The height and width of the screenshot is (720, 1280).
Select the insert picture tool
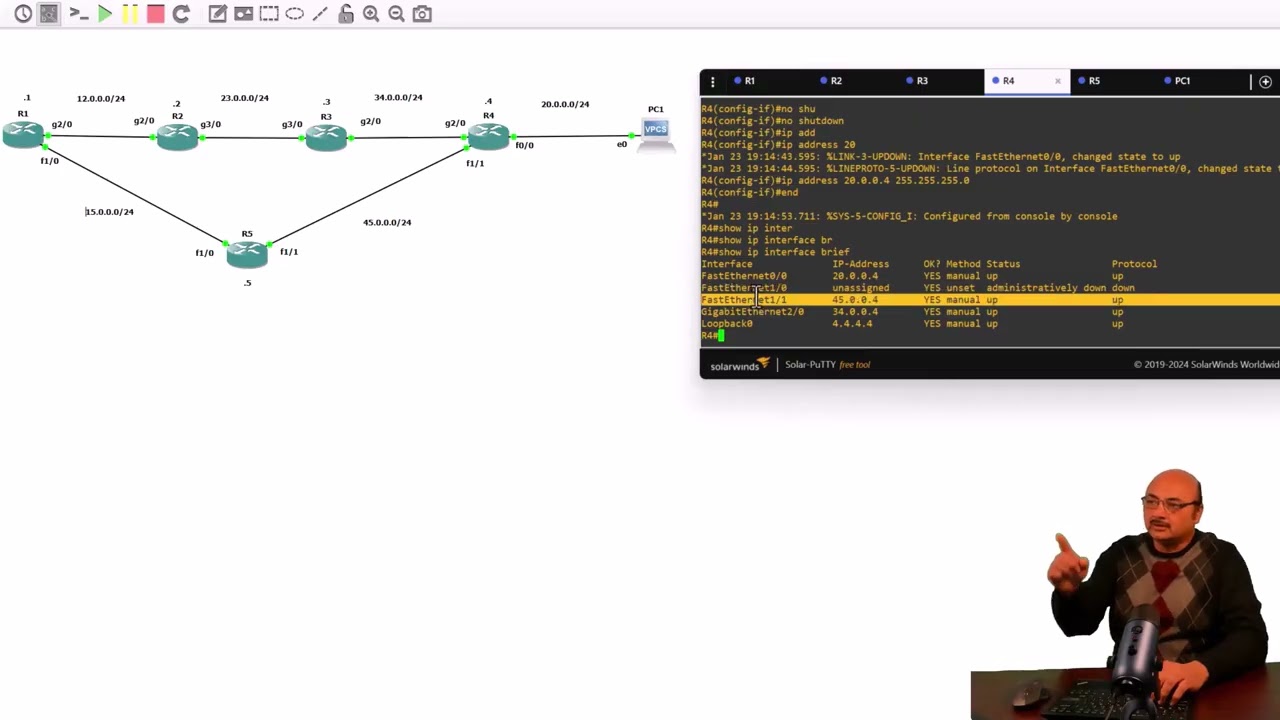pyautogui.click(x=243, y=14)
